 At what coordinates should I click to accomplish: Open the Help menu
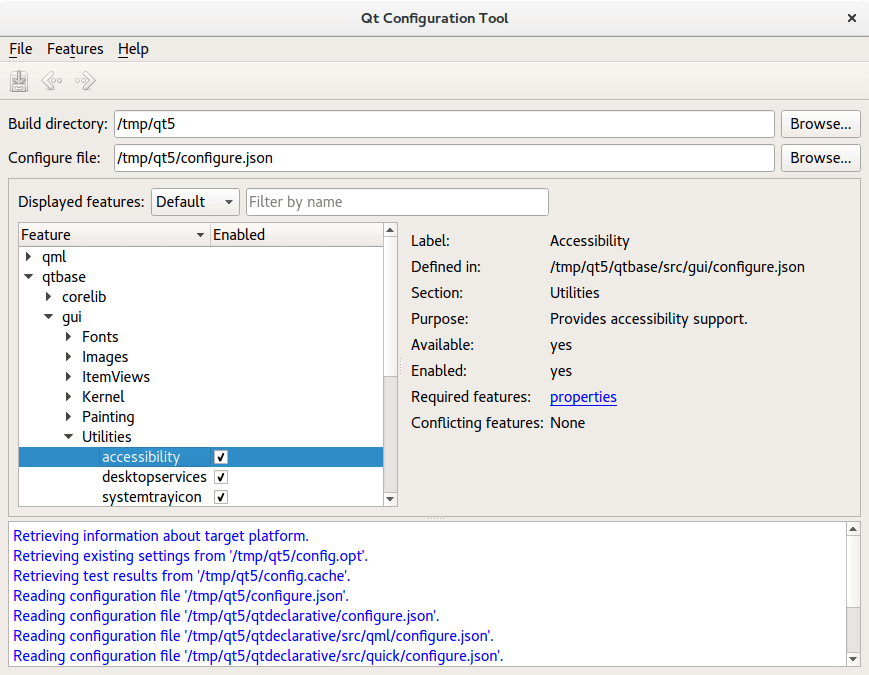(x=133, y=49)
